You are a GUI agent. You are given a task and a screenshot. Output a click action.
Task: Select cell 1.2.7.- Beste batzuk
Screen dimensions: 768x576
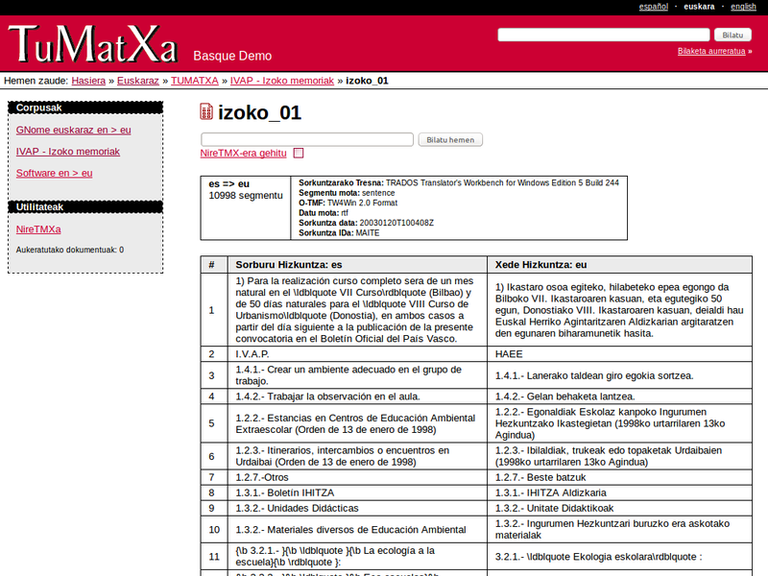coord(620,477)
